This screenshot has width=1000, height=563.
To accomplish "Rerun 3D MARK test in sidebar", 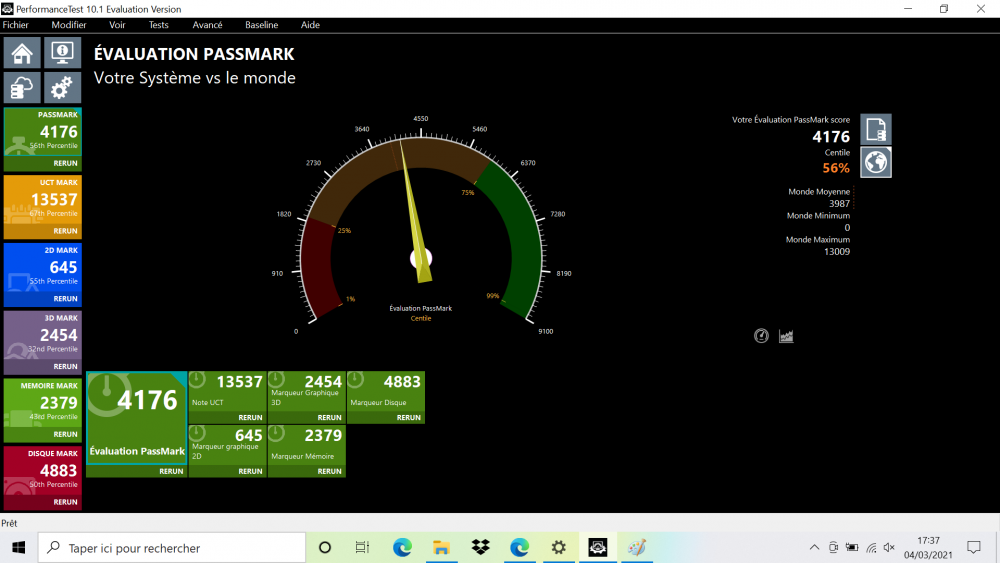I will tap(65, 366).
